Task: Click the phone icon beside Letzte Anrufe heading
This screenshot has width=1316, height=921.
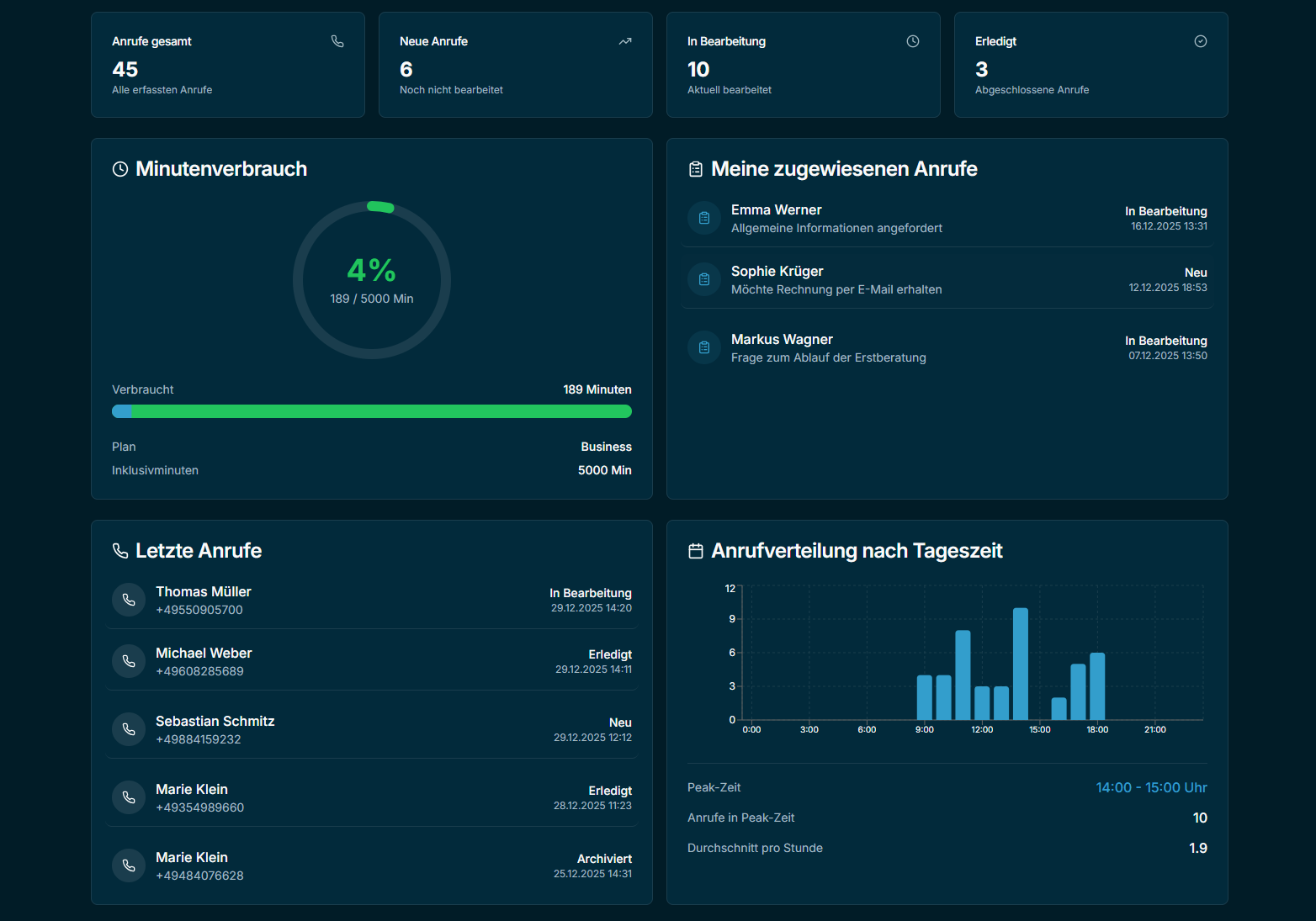Action: coord(119,551)
